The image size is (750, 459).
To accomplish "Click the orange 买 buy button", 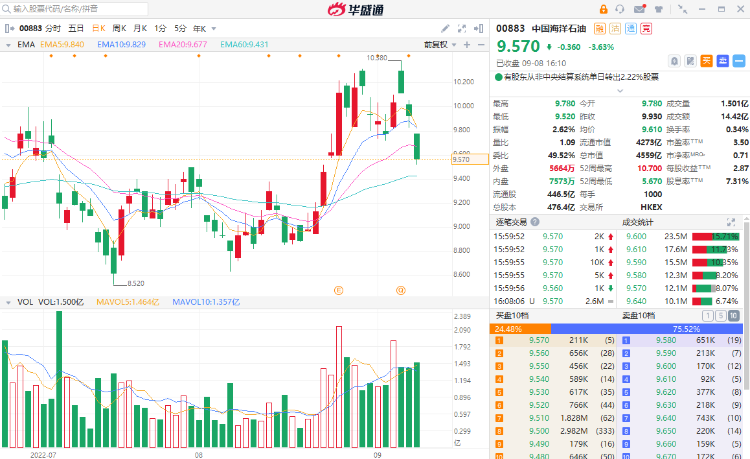I will click(x=706, y=61).
